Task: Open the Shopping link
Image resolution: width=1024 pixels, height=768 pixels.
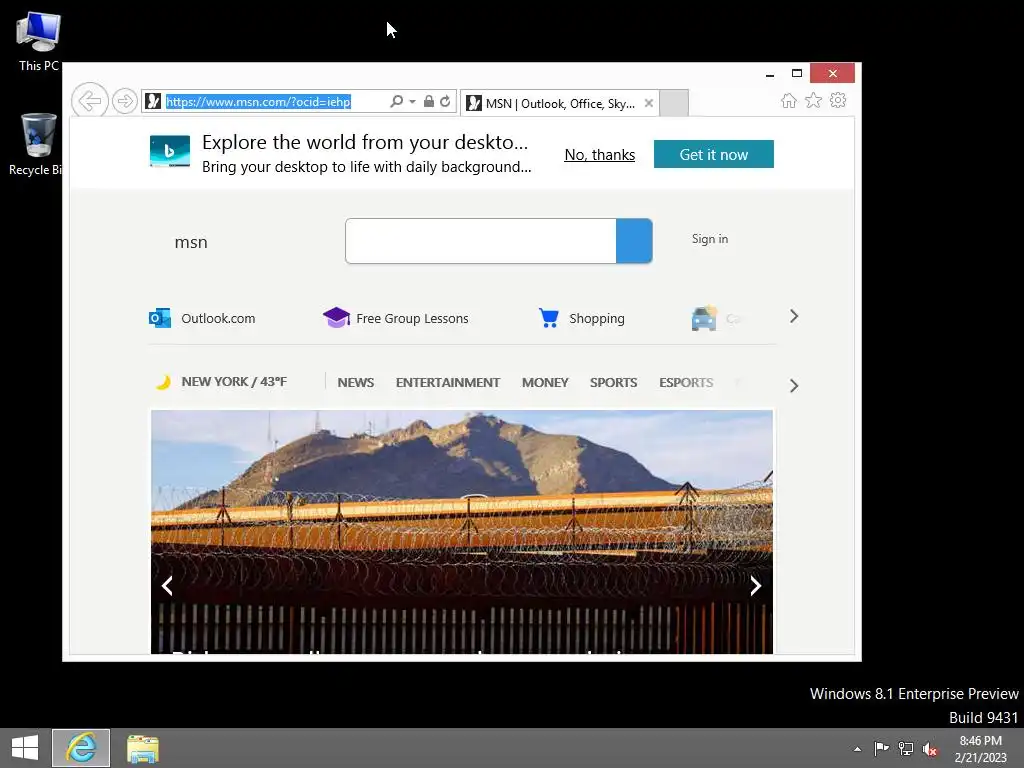Action: coord(597,319)
